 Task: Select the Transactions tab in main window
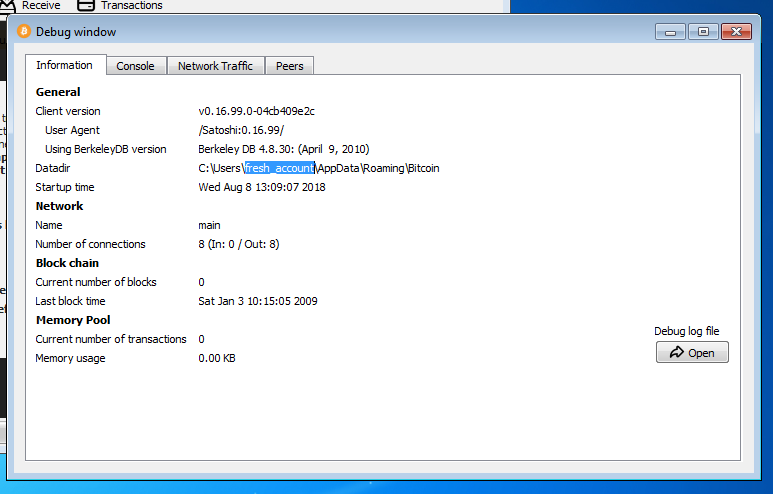pos(119,5)
